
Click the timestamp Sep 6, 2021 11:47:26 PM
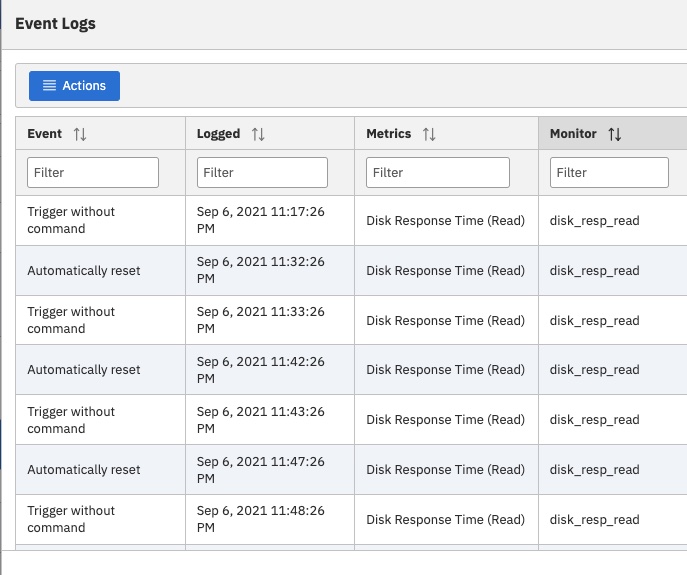pyautogui.click(x=261, y=470)
